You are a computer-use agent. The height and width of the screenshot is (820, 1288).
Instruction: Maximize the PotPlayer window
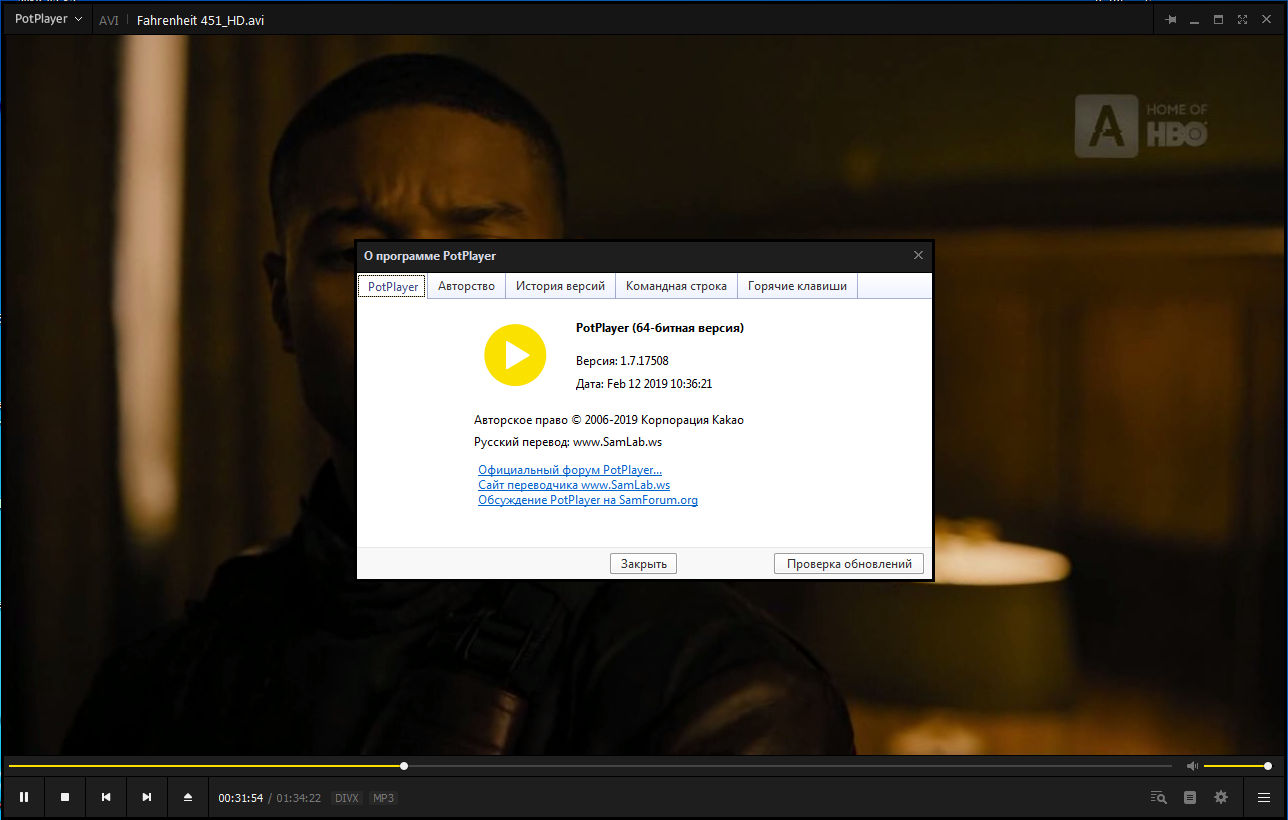click(x=1218, y=20)
